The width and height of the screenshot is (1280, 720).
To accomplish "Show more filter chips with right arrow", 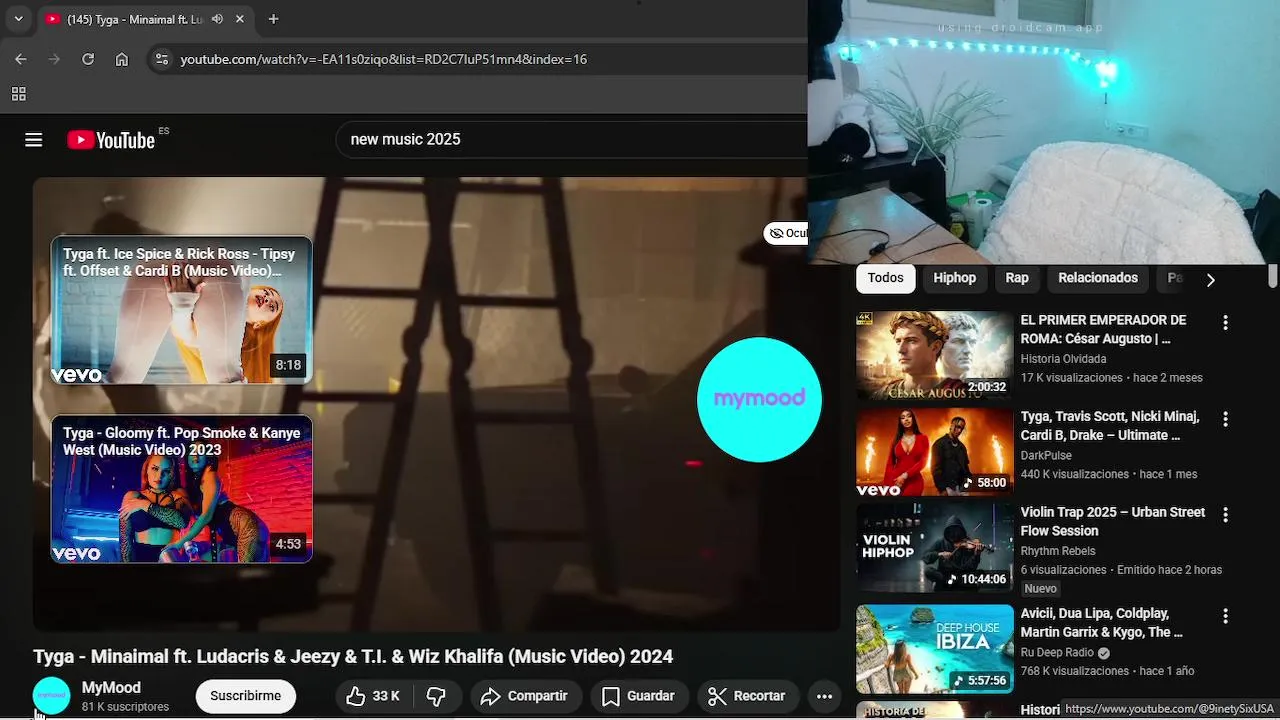I will click(1210, 280).
